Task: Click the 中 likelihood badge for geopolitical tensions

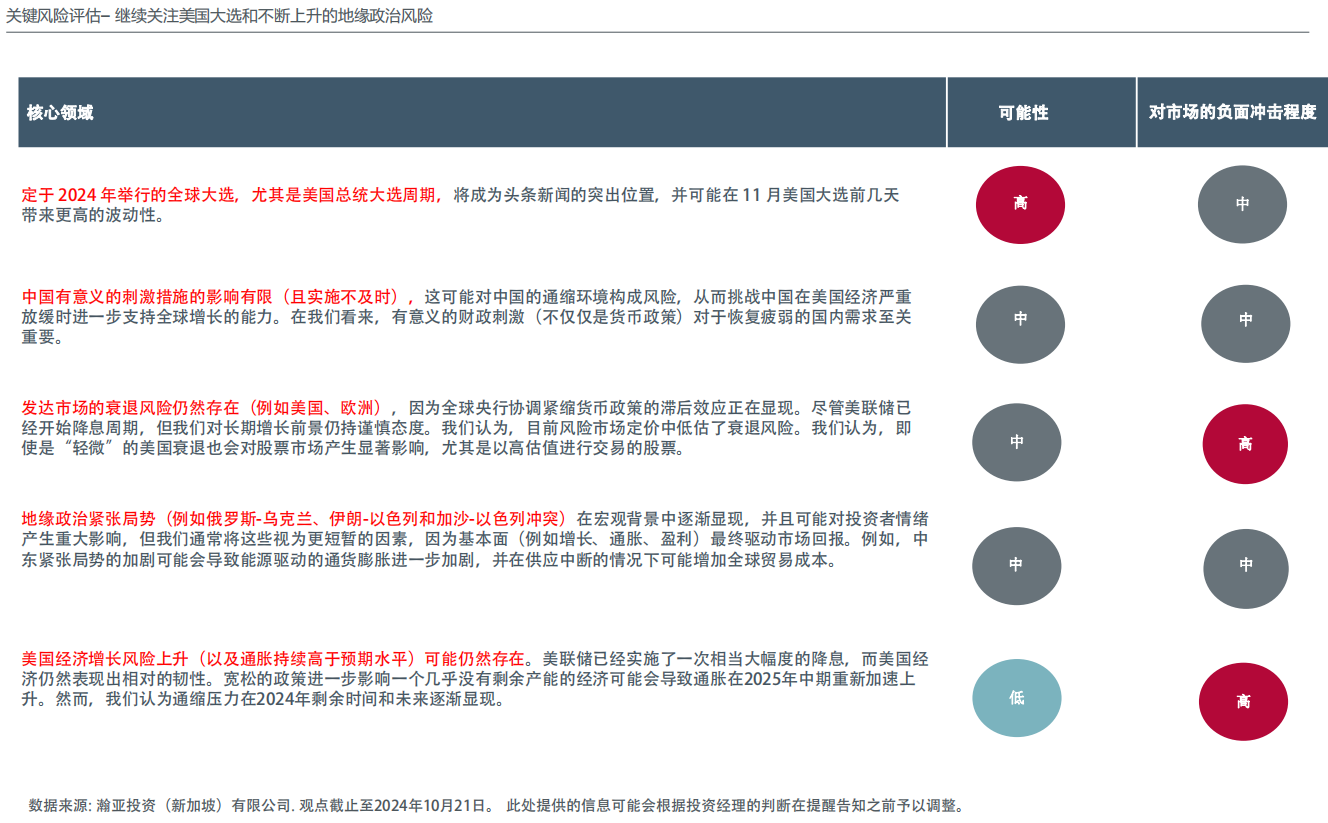Action: 1017,566
